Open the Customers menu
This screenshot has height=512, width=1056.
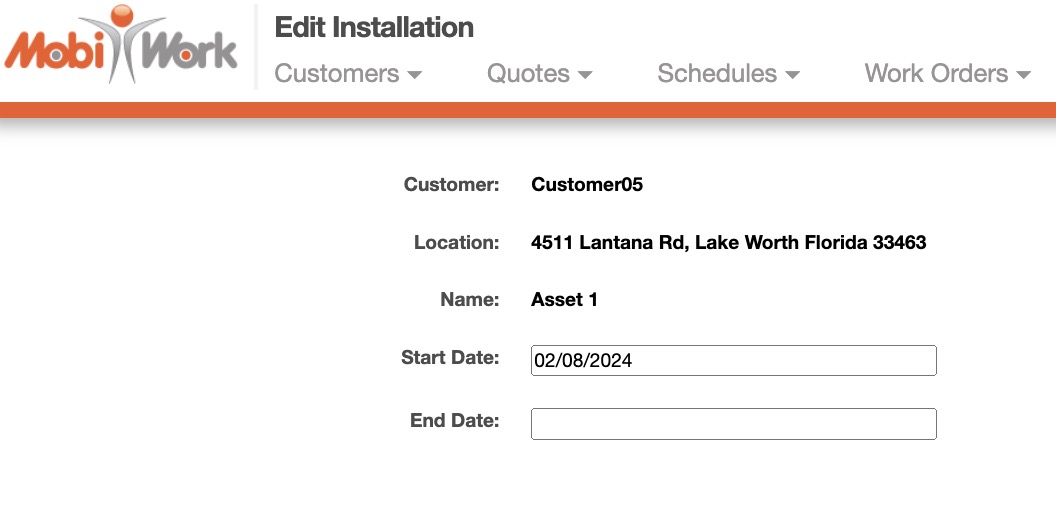coord(337,73)
